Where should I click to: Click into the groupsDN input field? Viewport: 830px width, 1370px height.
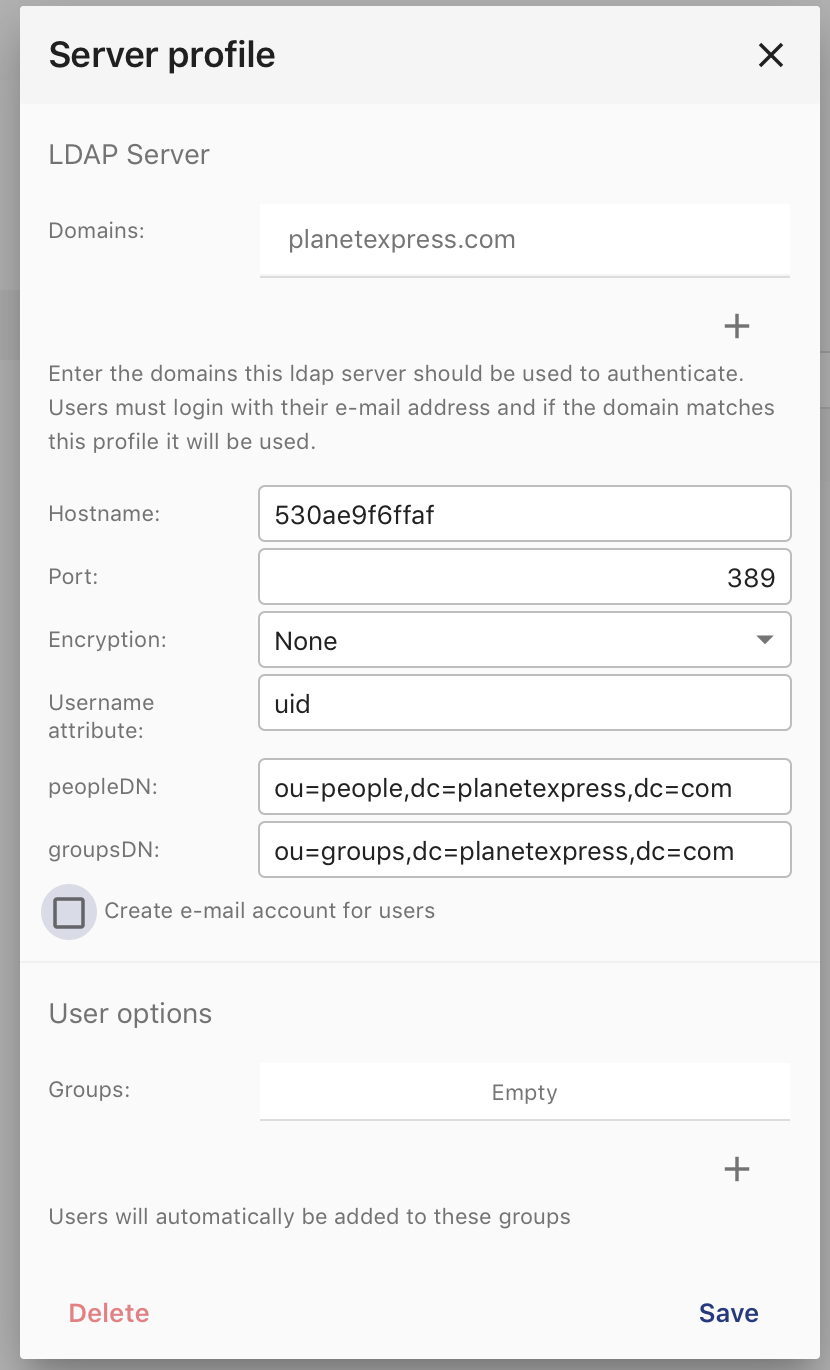coord(525,850)
